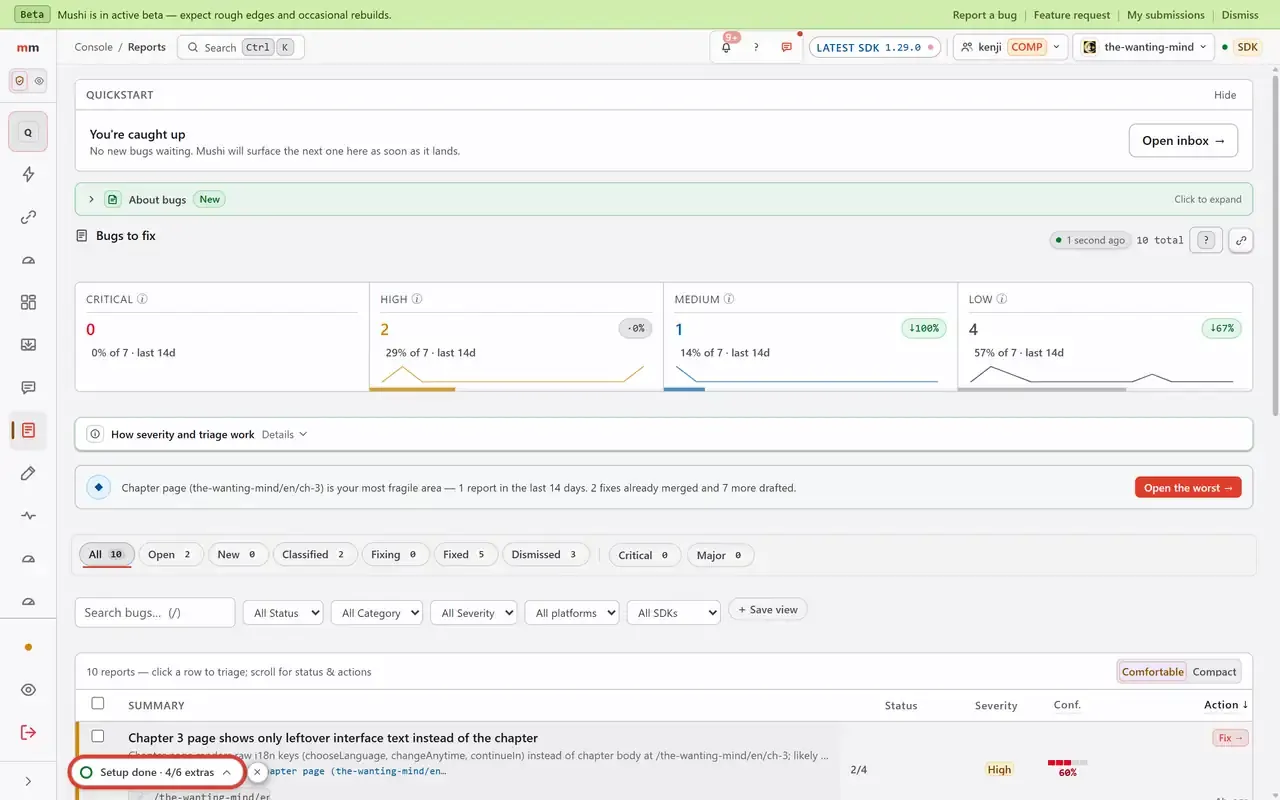
Task: Tick the select-all checkbox in table header
Action: point(98,704)
